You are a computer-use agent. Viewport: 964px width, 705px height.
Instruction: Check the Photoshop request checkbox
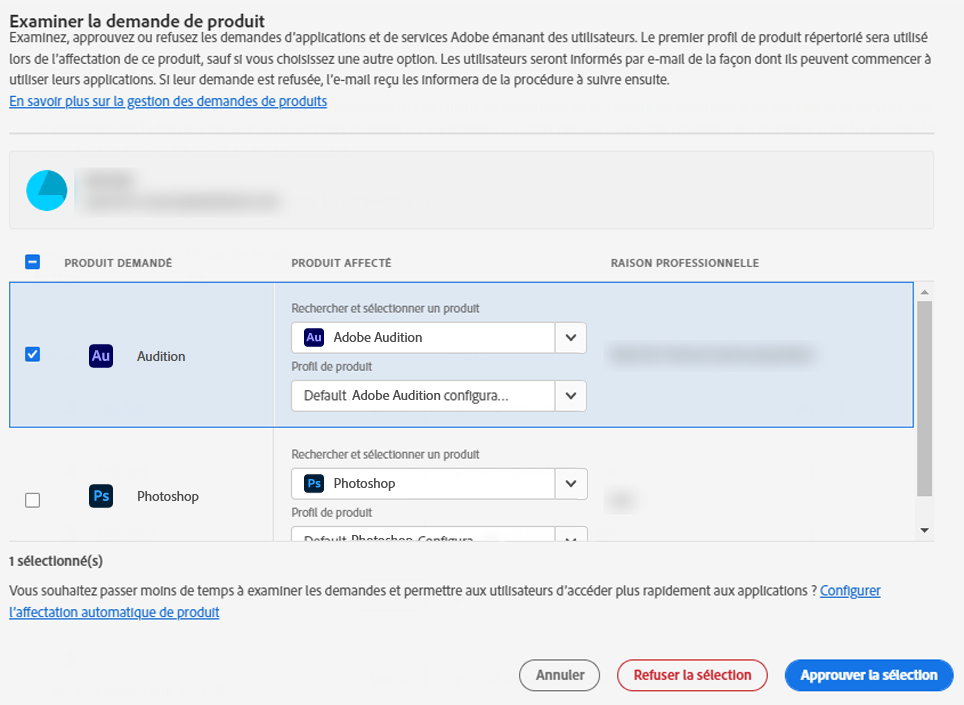(x=31, y=499)
